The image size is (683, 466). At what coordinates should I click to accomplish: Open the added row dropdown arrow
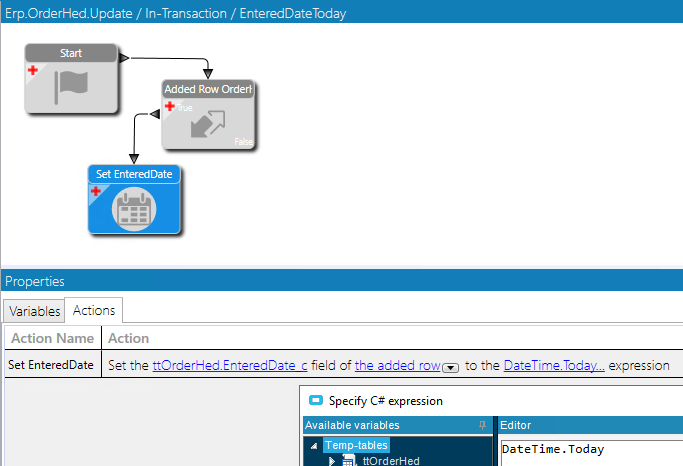[450, 368]
